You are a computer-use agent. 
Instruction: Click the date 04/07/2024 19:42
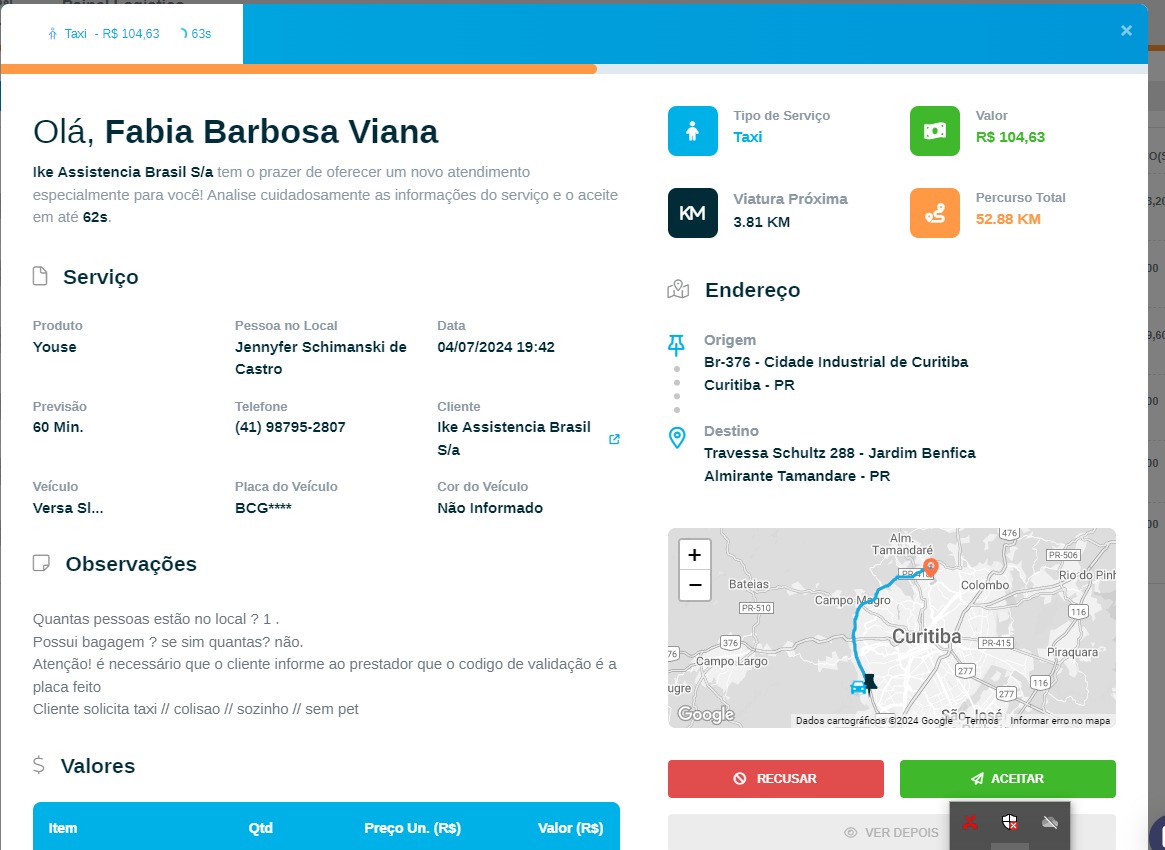click(496, 347)
